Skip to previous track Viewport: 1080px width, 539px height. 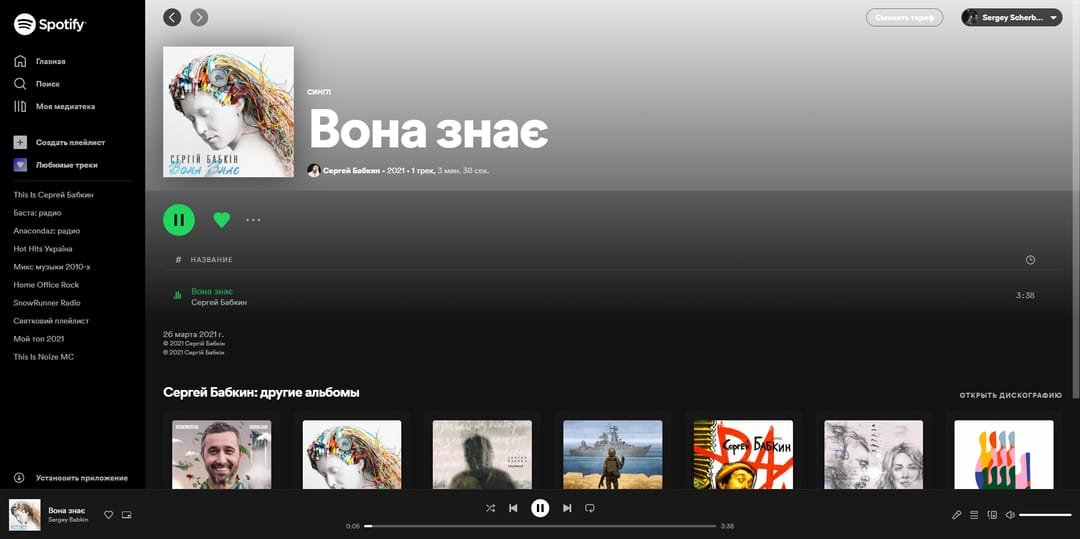click(x=513, y=508)
